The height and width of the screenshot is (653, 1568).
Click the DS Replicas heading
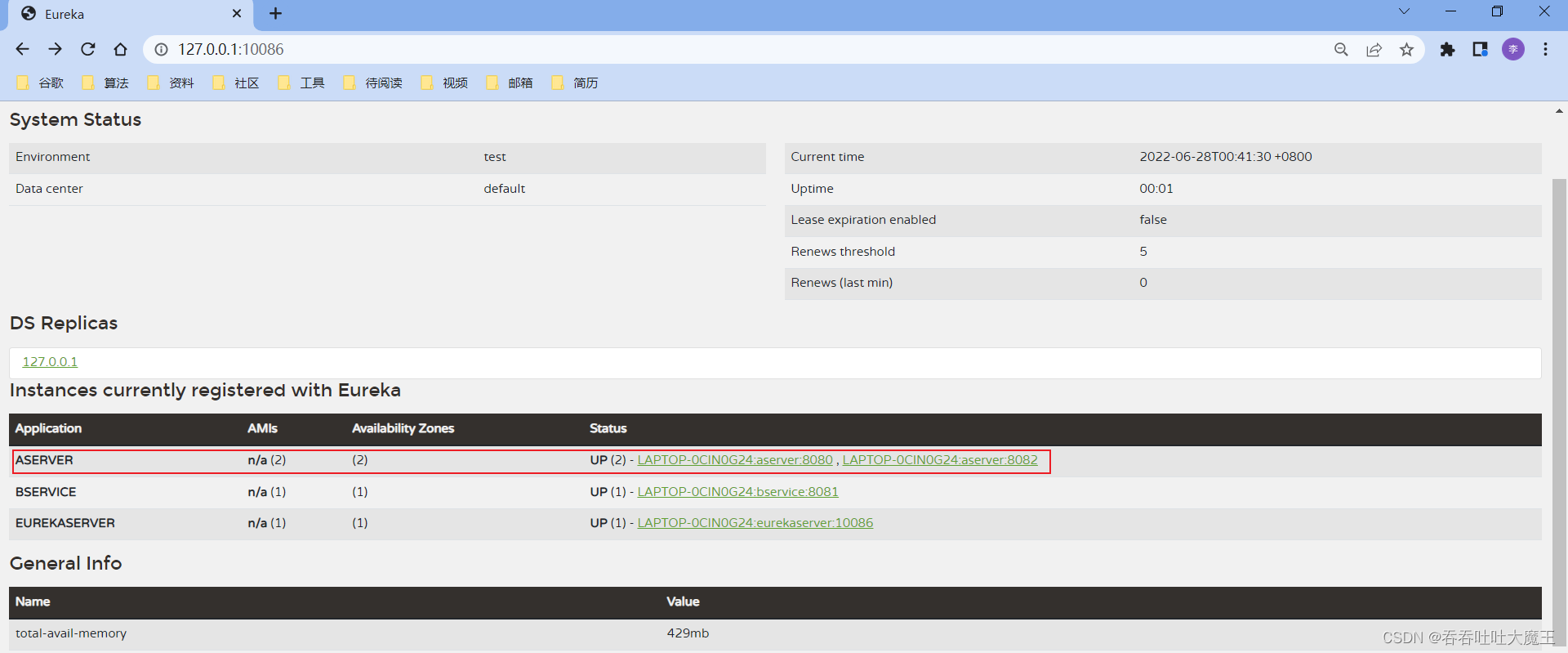tap(64, 323)
